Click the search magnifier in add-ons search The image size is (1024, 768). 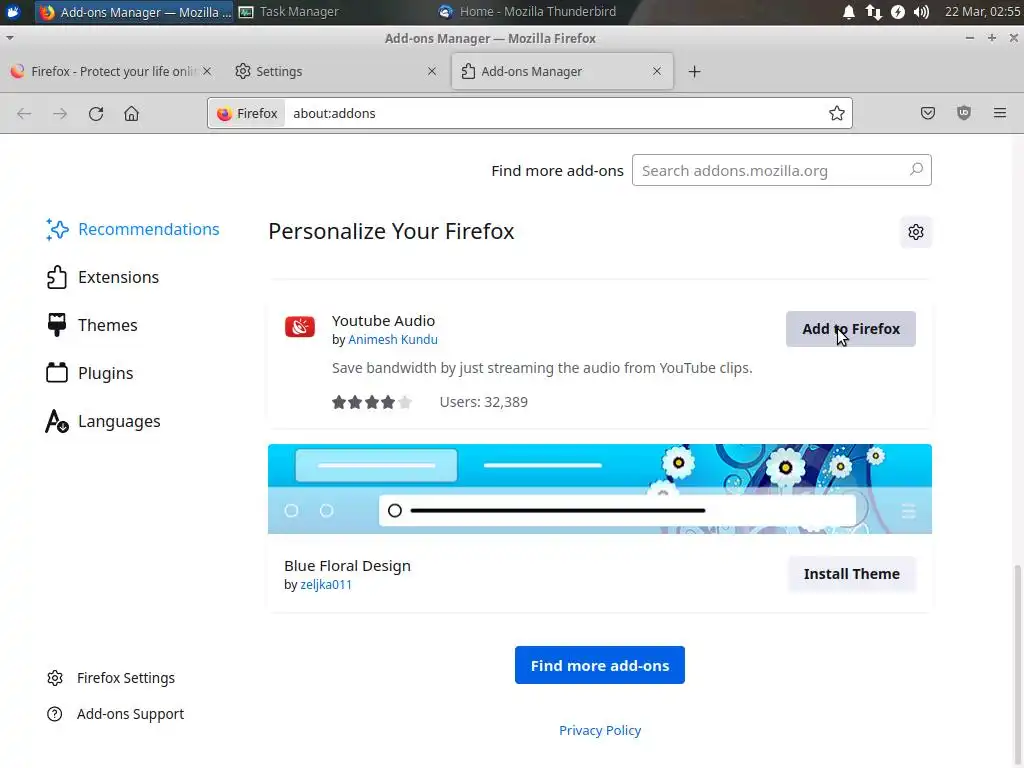[916, 170]
